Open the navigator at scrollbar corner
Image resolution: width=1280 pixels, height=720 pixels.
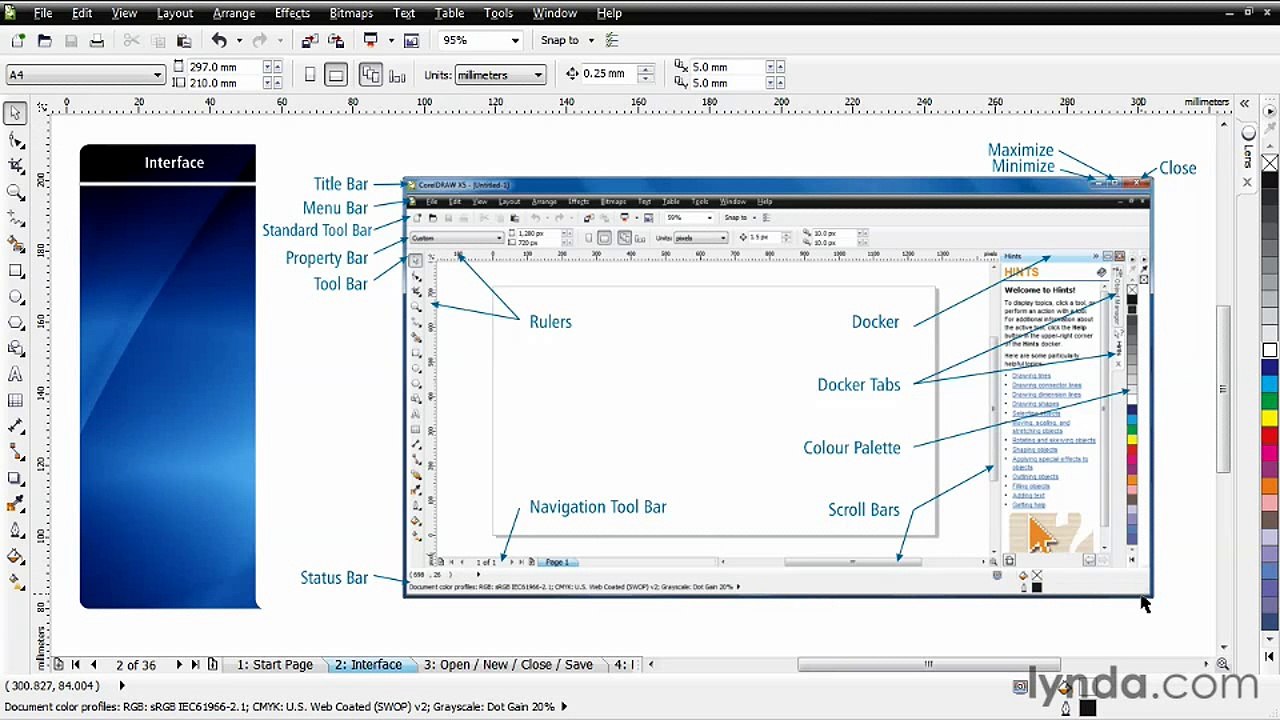pyautogui.click(x=1223, y=664)
